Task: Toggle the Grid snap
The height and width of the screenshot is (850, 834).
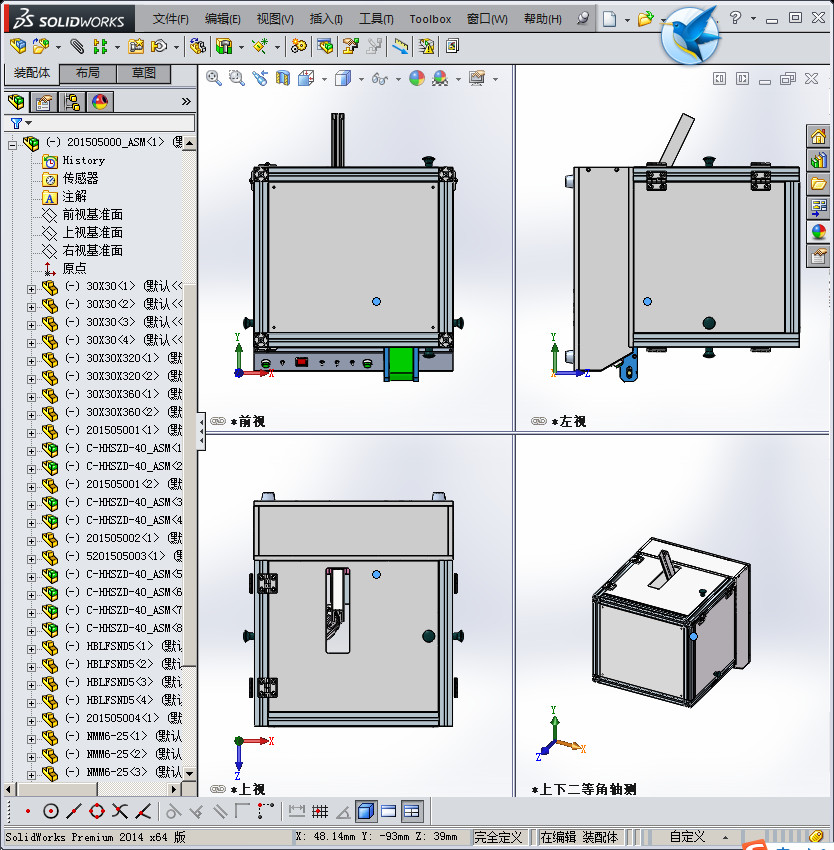Action: (x=320, y=812)
